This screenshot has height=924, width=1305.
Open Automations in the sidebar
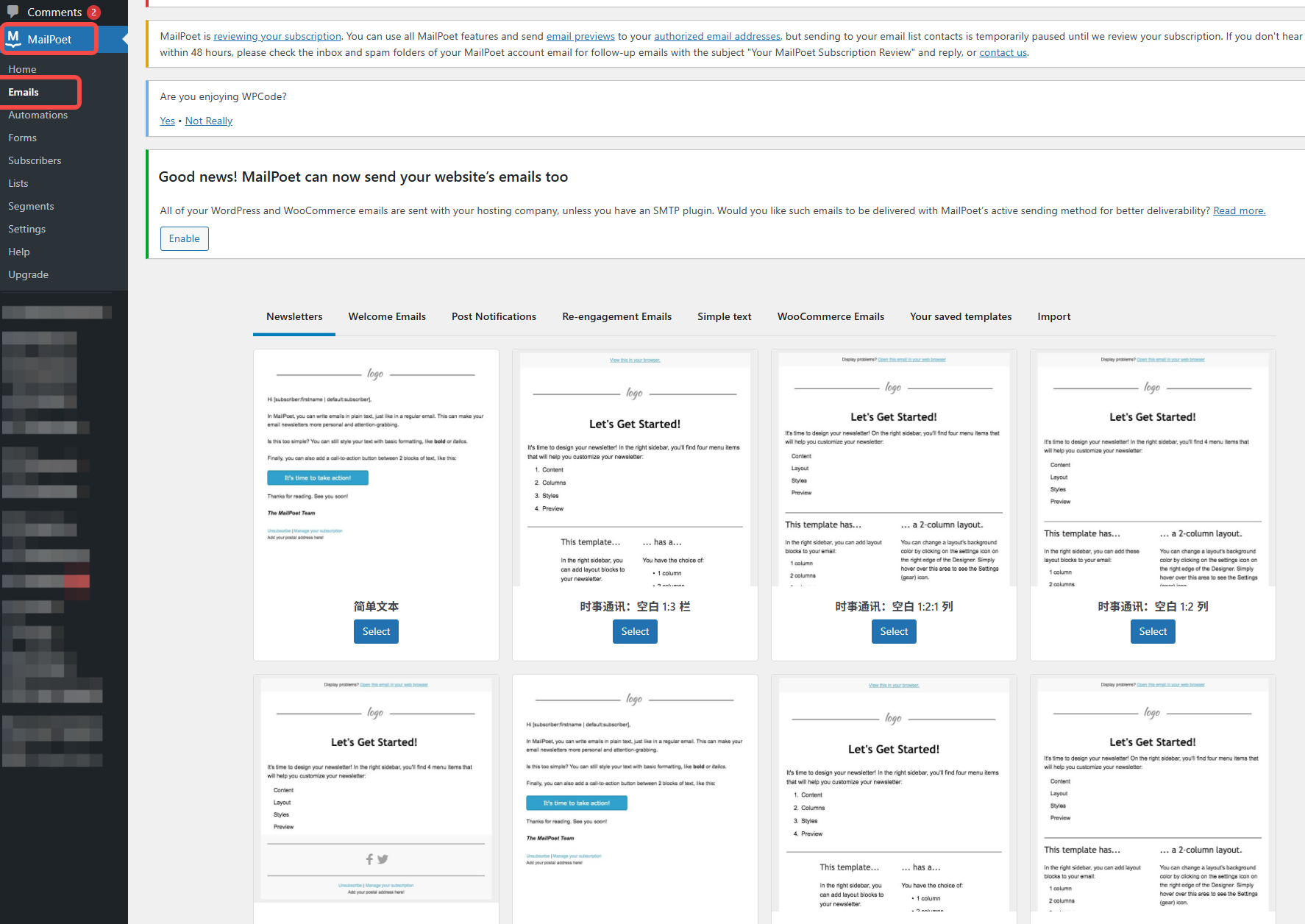point(38,115)
